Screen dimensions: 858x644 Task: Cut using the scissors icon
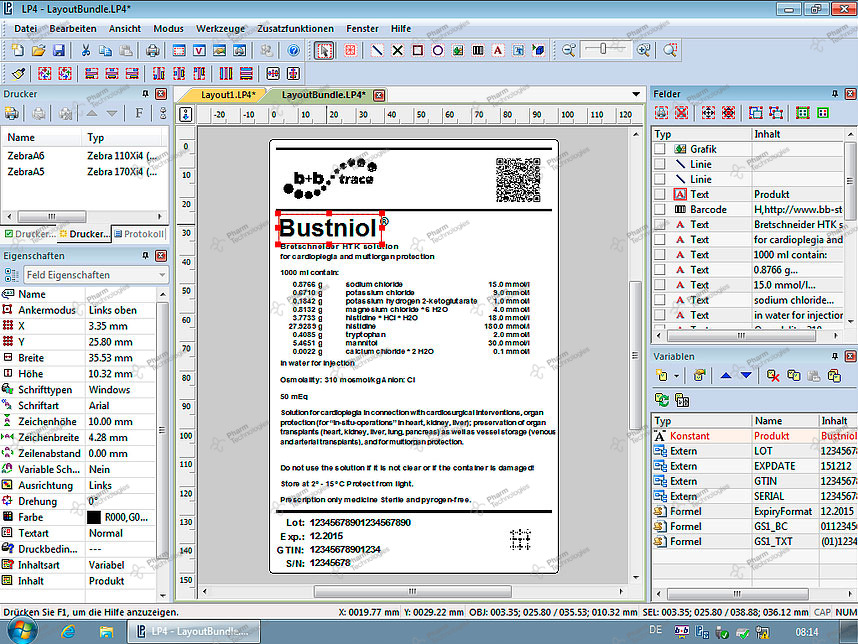85,50
